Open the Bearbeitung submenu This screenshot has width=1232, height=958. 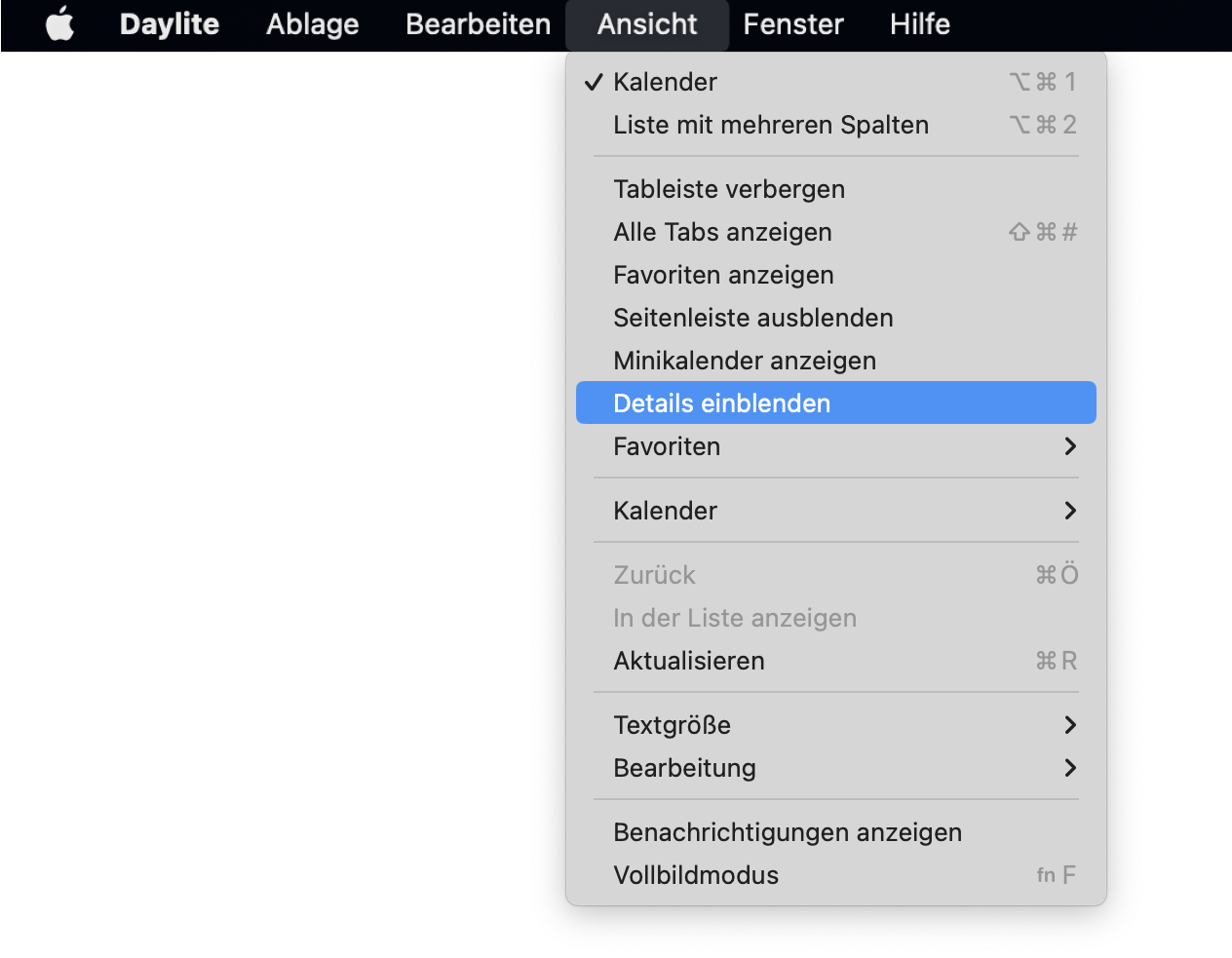pyautogui.click(x=836, y=768)
